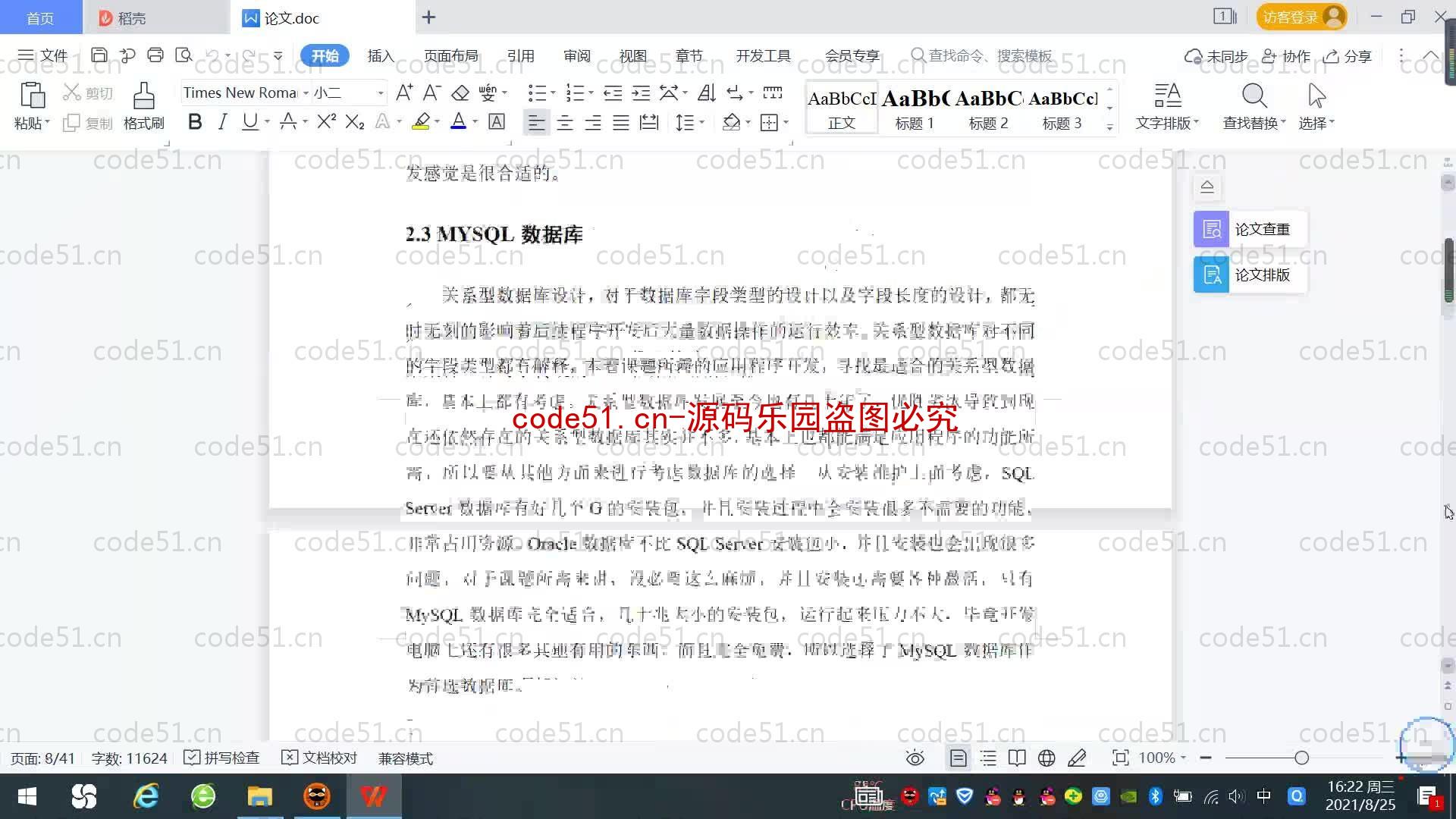Click the Cut command
This screenshot has width=1456, height=819.
coord(88,93)
